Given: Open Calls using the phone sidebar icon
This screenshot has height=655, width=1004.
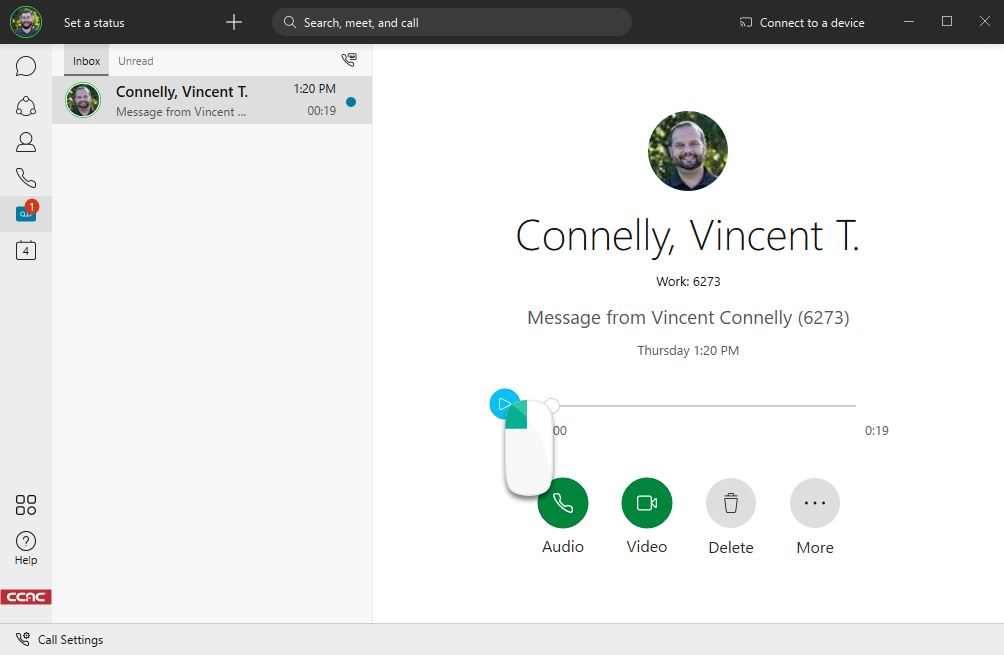Looking at the screenshot, I should [x=25, y=177].
